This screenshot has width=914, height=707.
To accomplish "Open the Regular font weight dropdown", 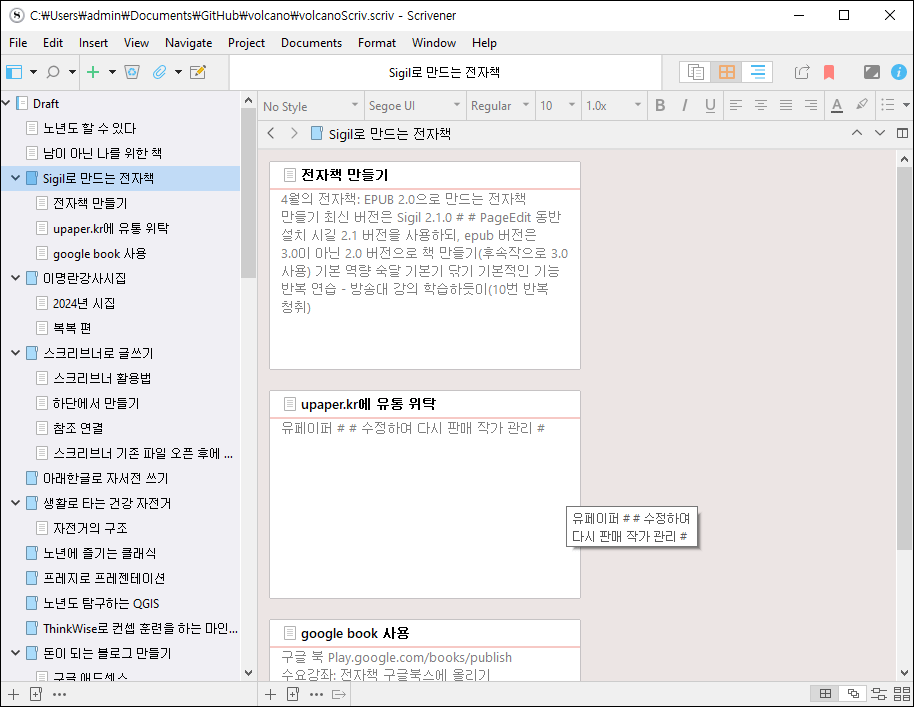I will coord(500,106).
